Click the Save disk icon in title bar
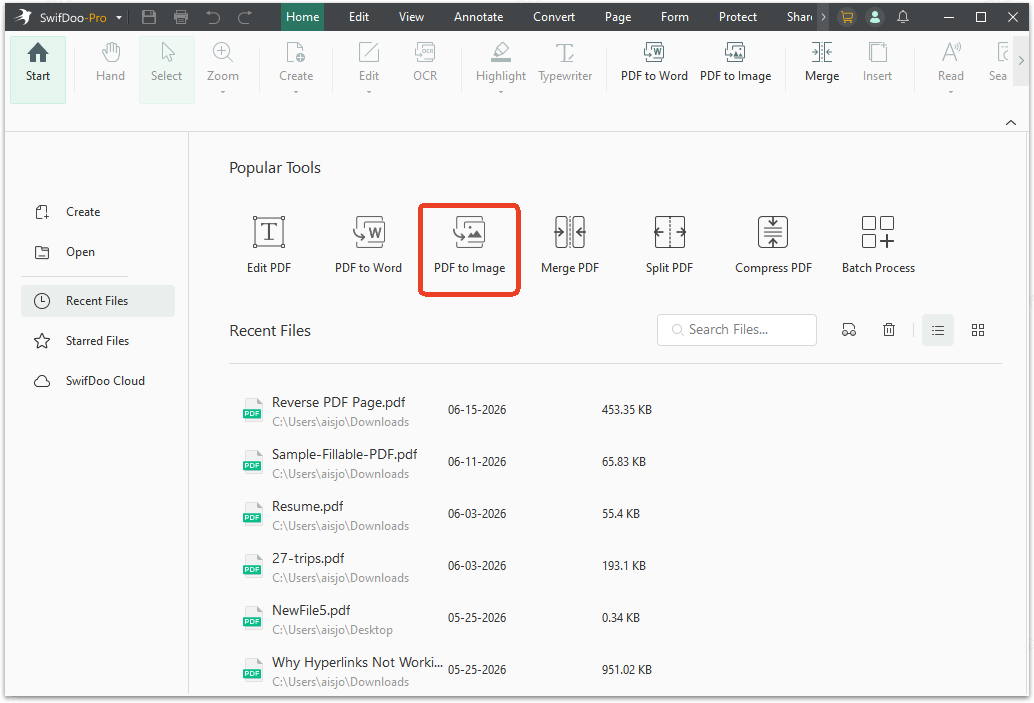This screenshot has height=703, width=1034. (149, 17)
